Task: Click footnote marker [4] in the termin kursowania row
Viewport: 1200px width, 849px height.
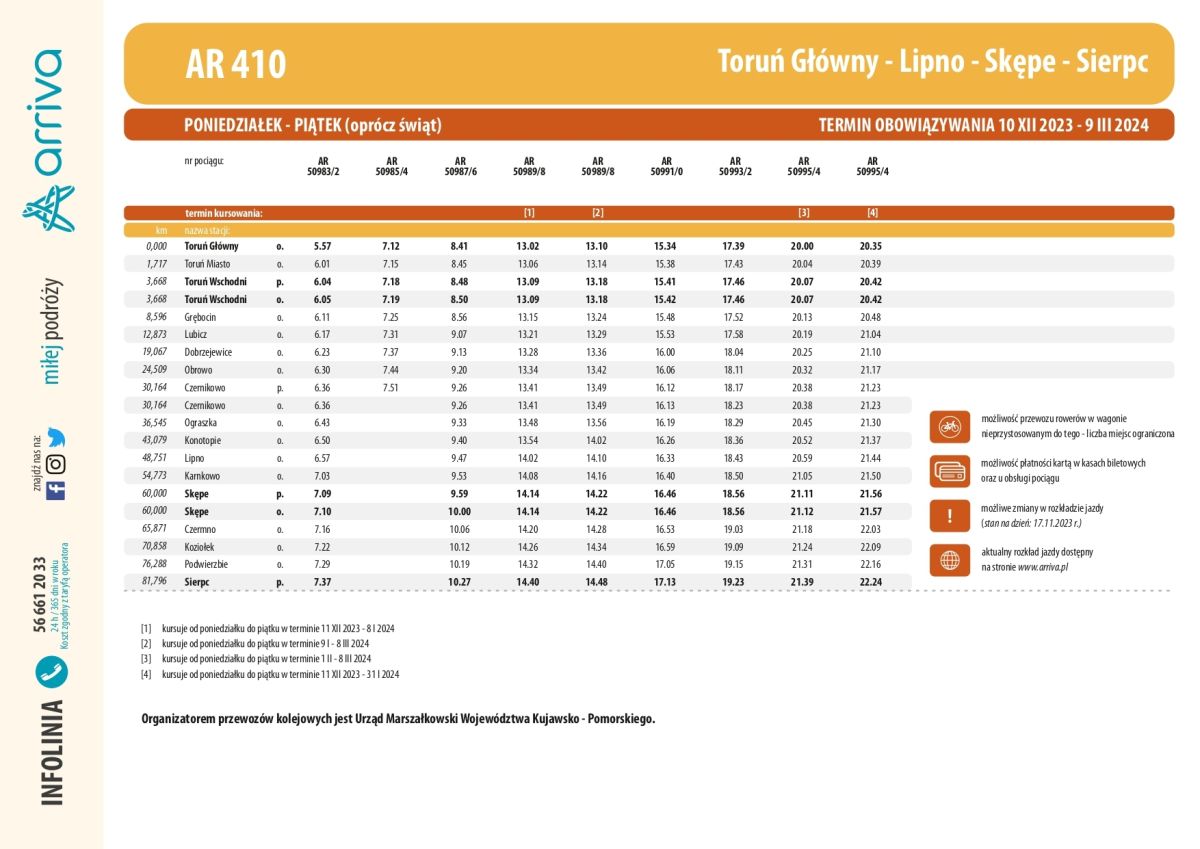Action: click(x=872, y=213)
